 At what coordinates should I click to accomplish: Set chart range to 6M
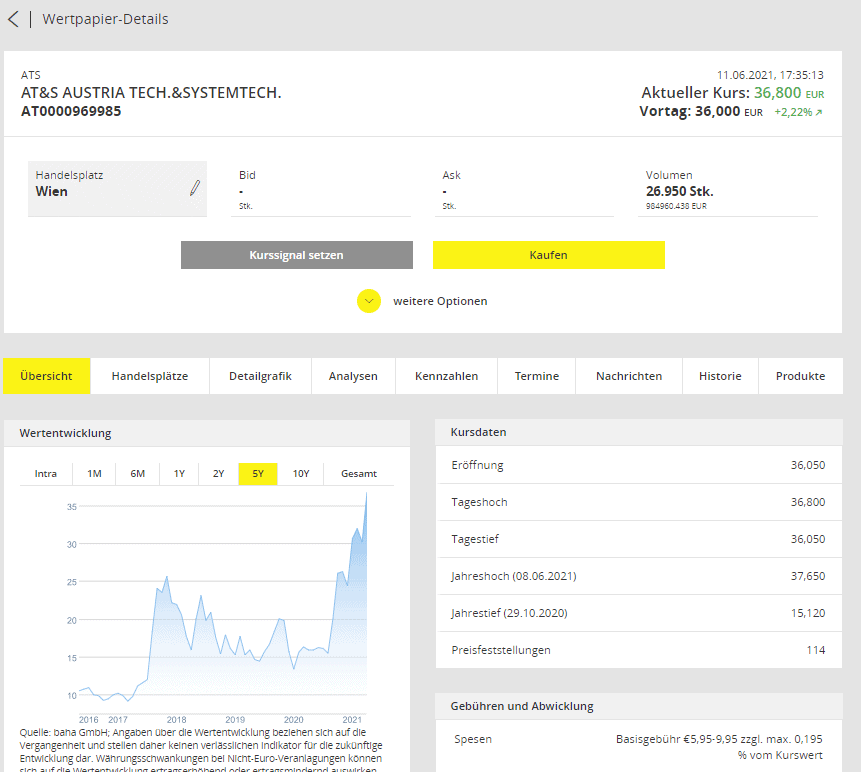138,474
